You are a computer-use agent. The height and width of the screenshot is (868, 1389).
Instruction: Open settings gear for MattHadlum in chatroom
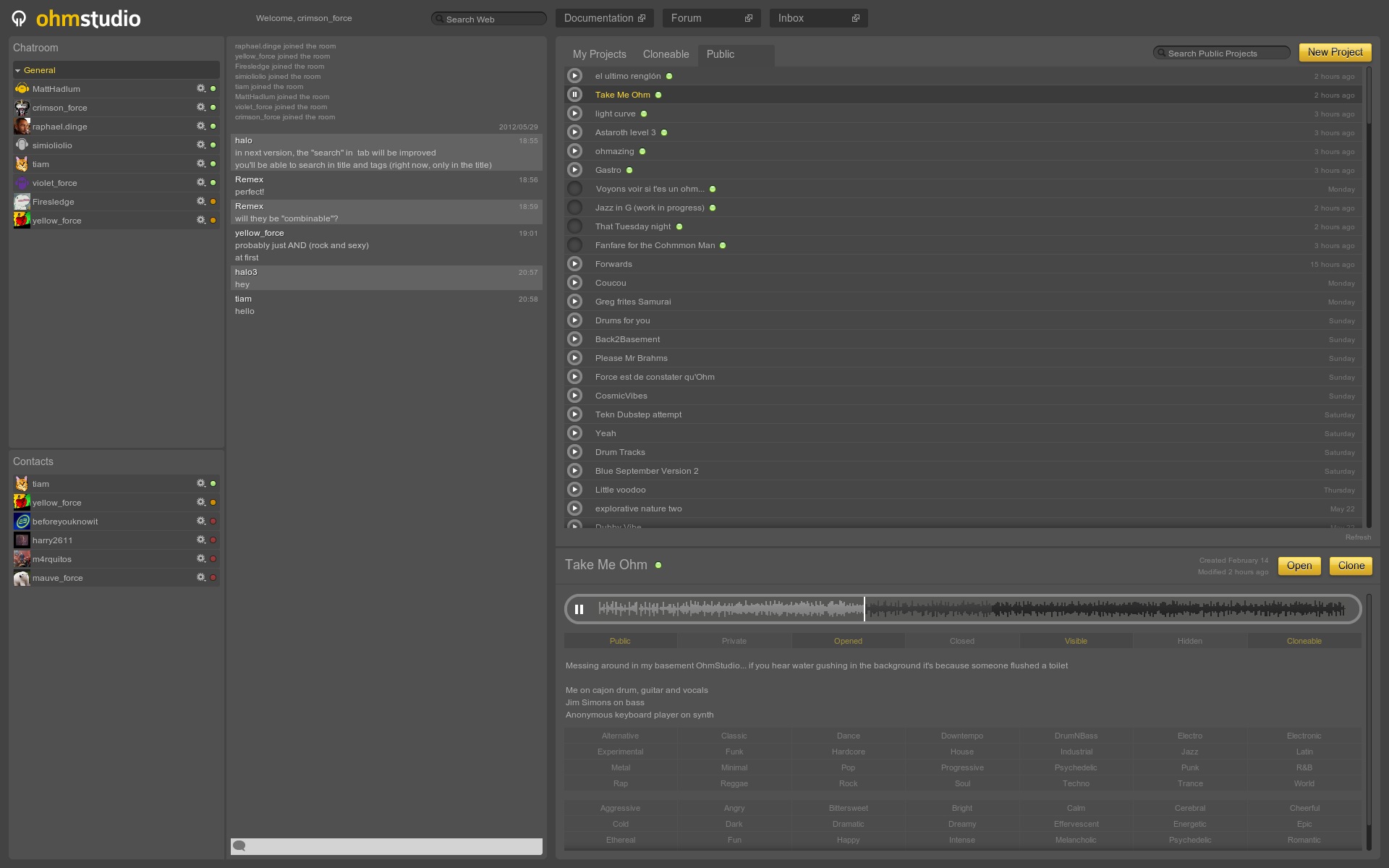pyautogui.click(x=201, y=88)
